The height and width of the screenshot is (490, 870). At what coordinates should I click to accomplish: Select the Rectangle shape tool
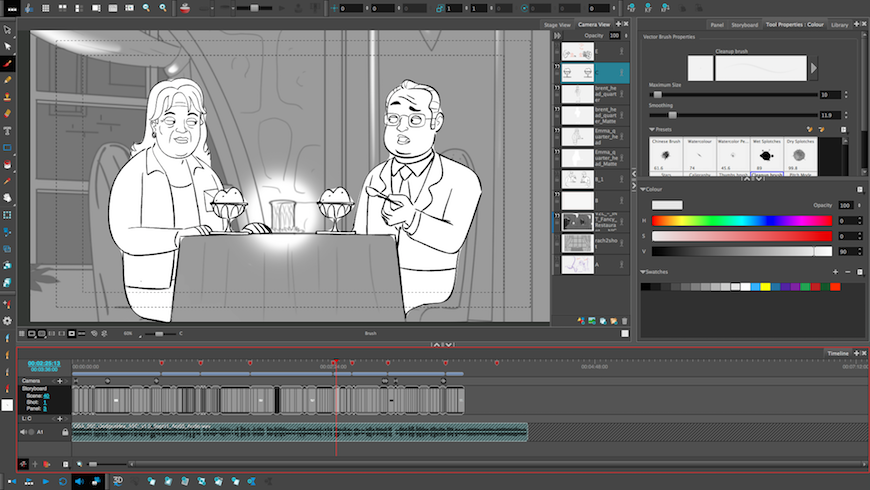[7, 148]
